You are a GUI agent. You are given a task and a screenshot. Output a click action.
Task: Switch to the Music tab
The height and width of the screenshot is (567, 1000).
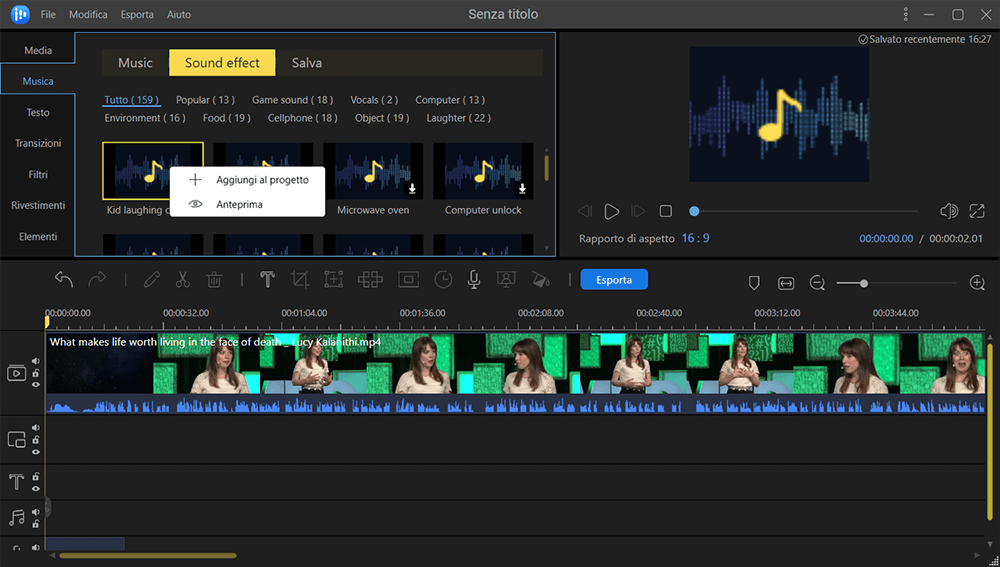pos(135,63)
